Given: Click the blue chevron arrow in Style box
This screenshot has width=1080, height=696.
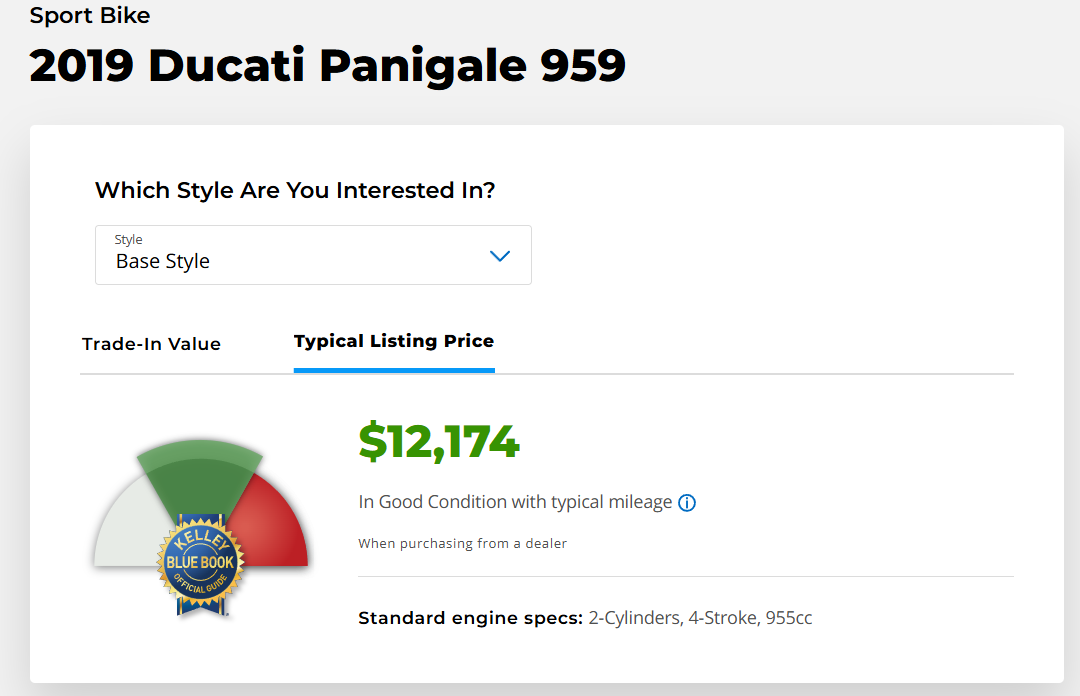Looking at the screenshot, I should coord(500,256).
